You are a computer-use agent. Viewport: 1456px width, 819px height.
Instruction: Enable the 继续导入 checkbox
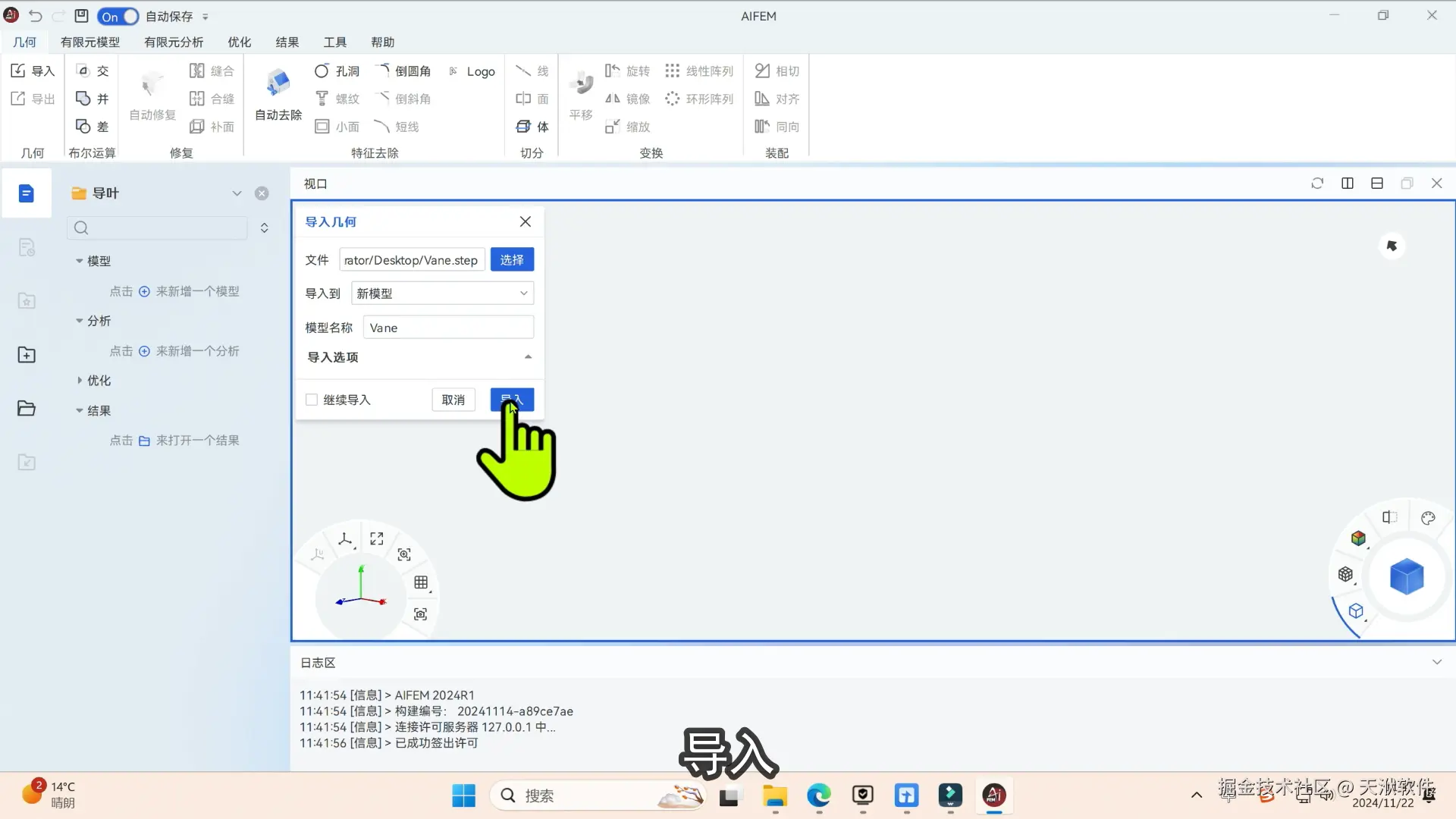[x=312, y=400]
